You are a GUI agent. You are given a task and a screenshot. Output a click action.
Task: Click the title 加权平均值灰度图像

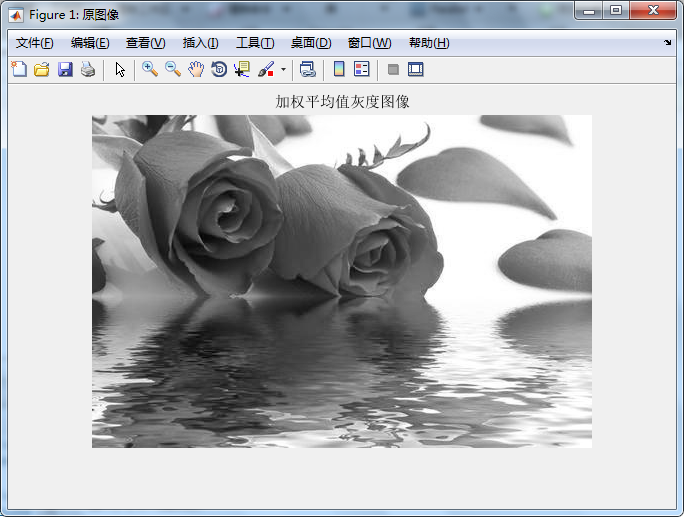coord(342,102)
